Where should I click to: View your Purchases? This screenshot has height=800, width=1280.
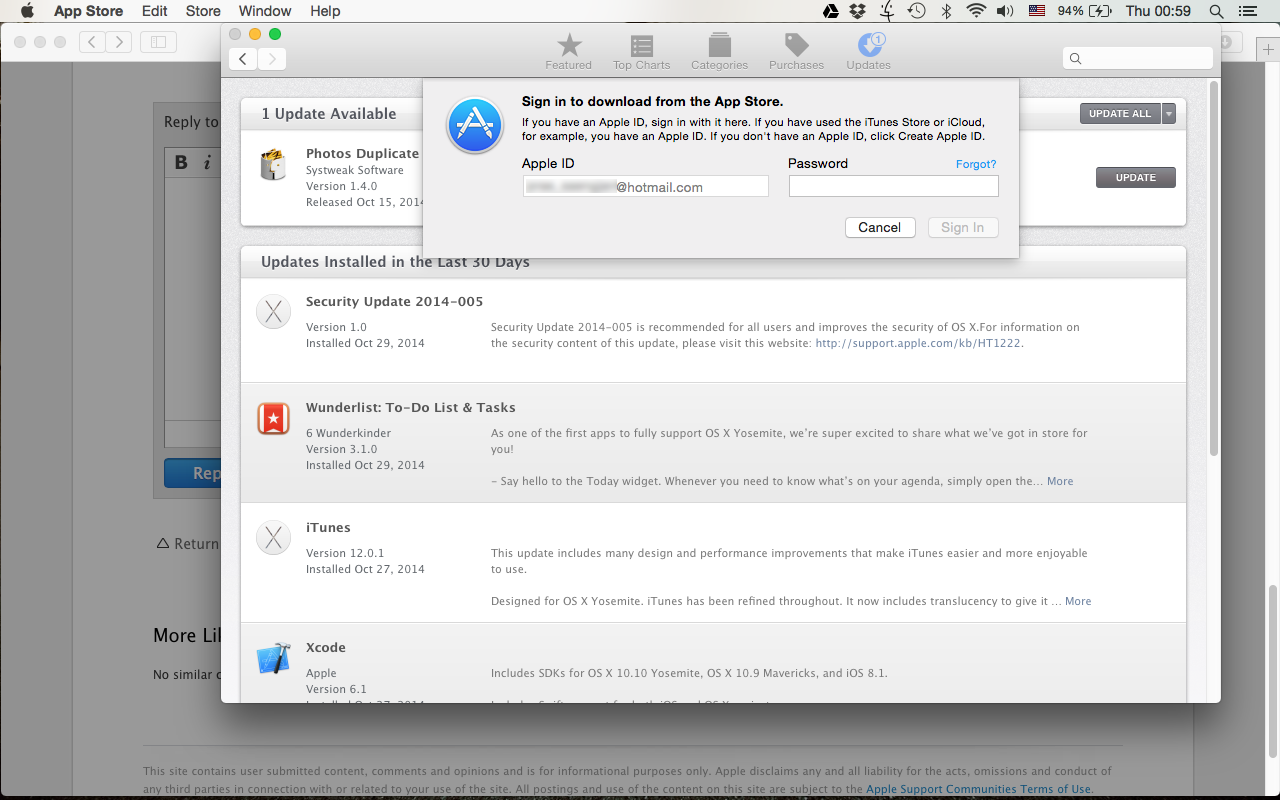[x=795, y=50]
